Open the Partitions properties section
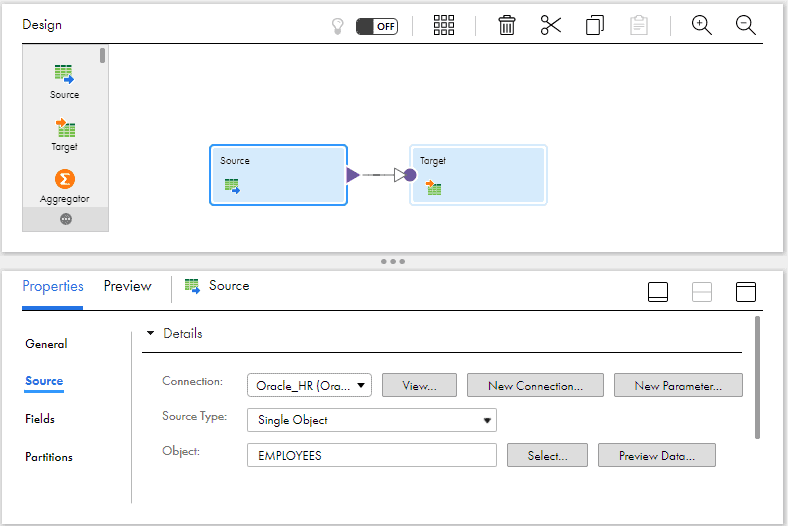This screenshot has height=526, width=788. point(49,457)
